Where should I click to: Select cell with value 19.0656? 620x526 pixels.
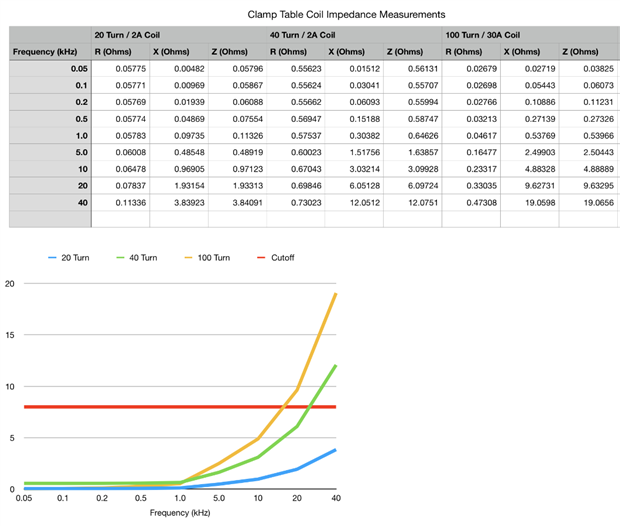(x=588, y=202)
